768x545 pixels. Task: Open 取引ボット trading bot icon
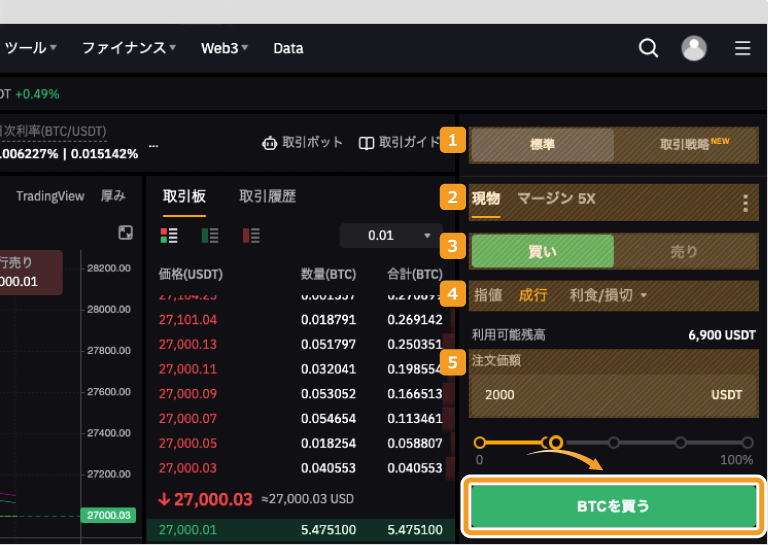269,143
